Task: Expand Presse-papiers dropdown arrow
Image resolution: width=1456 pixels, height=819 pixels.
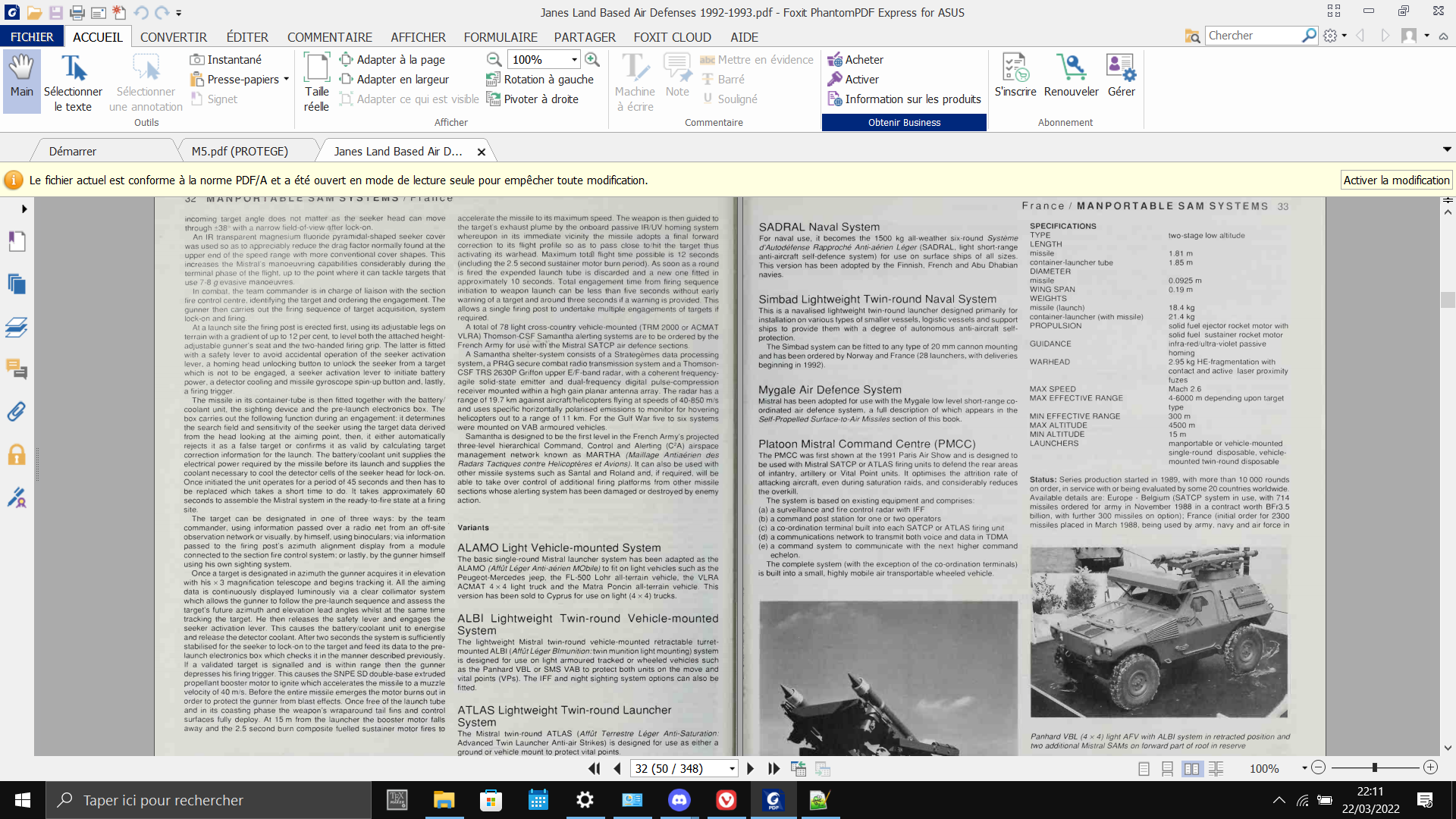Action: tap(286, 79)
